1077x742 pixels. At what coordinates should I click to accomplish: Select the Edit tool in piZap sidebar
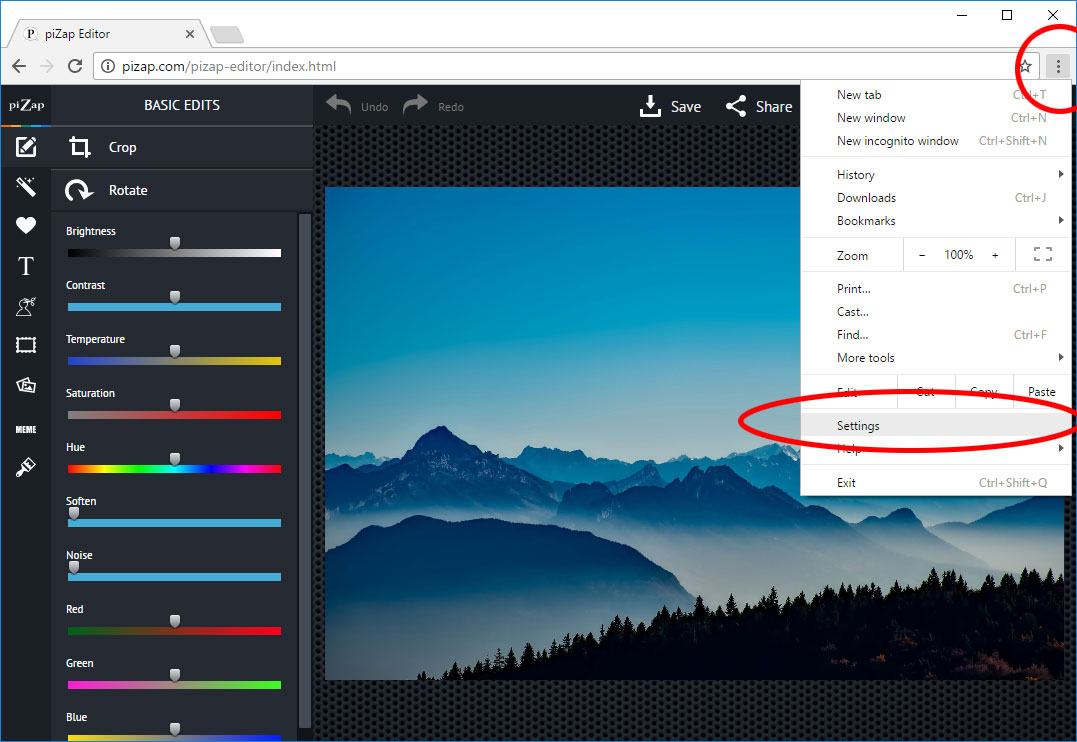[x=26, y=148]
